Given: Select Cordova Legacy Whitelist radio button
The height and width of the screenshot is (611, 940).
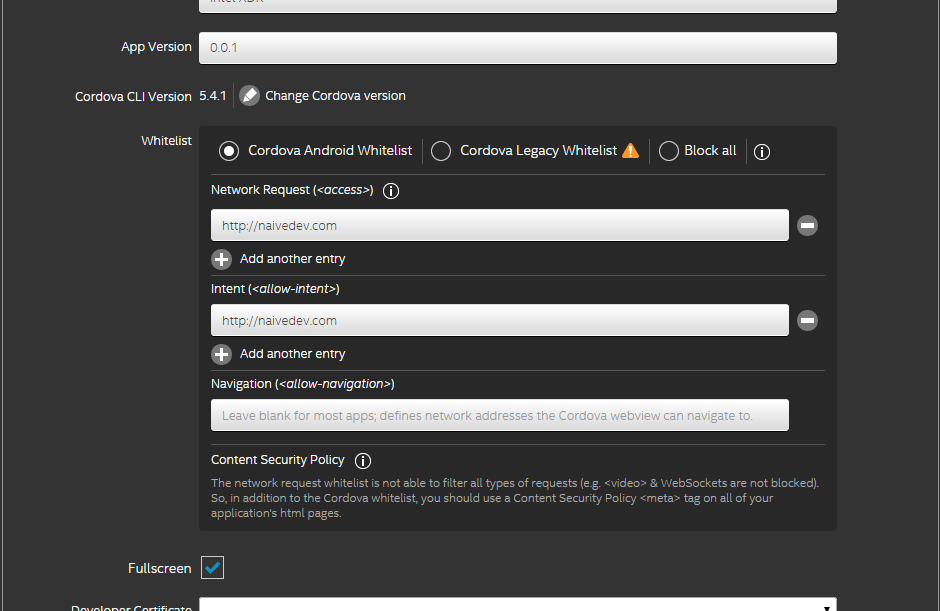Looking at the screenshot, I should (441, 151).
